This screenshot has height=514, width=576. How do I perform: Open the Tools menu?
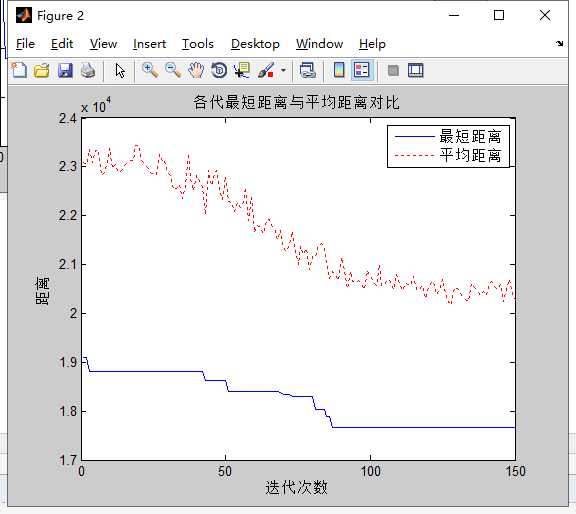(x=198, y=44)
